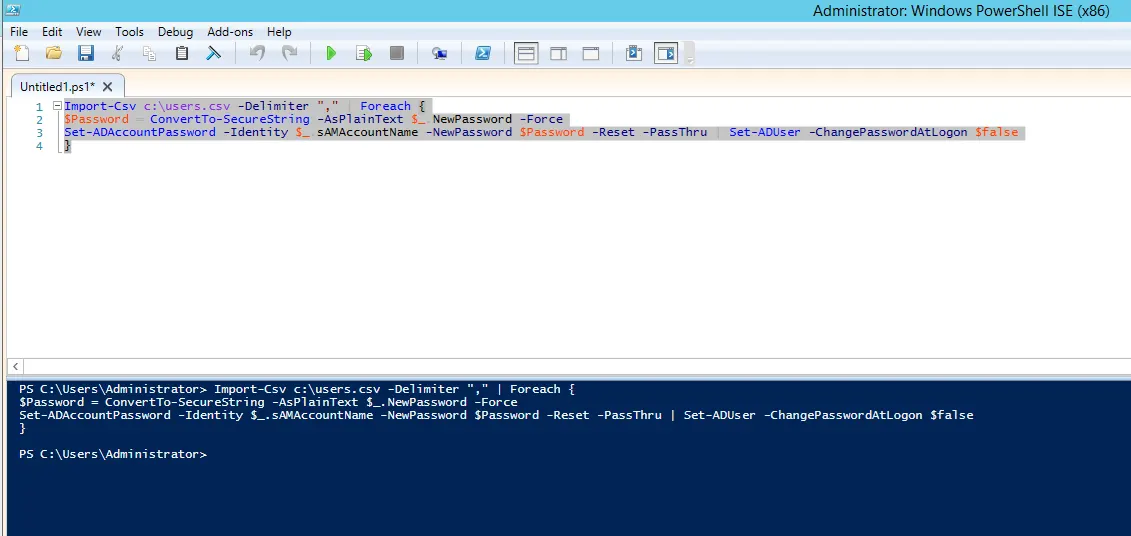Image resolution: width=1131 pixels, height=536 pixels.
Task: Collapse the Foreach block on line 1
Action: 57,106
